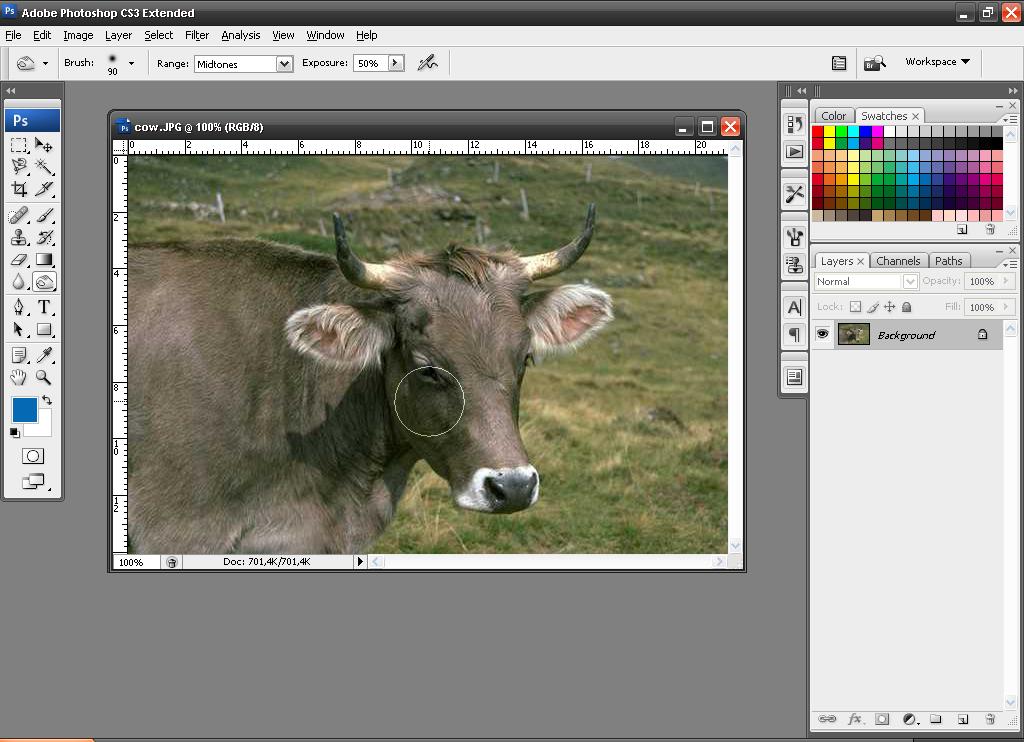Create a new group folder
This screenshot has height=742, width=1024.
(x=936, y=719)
